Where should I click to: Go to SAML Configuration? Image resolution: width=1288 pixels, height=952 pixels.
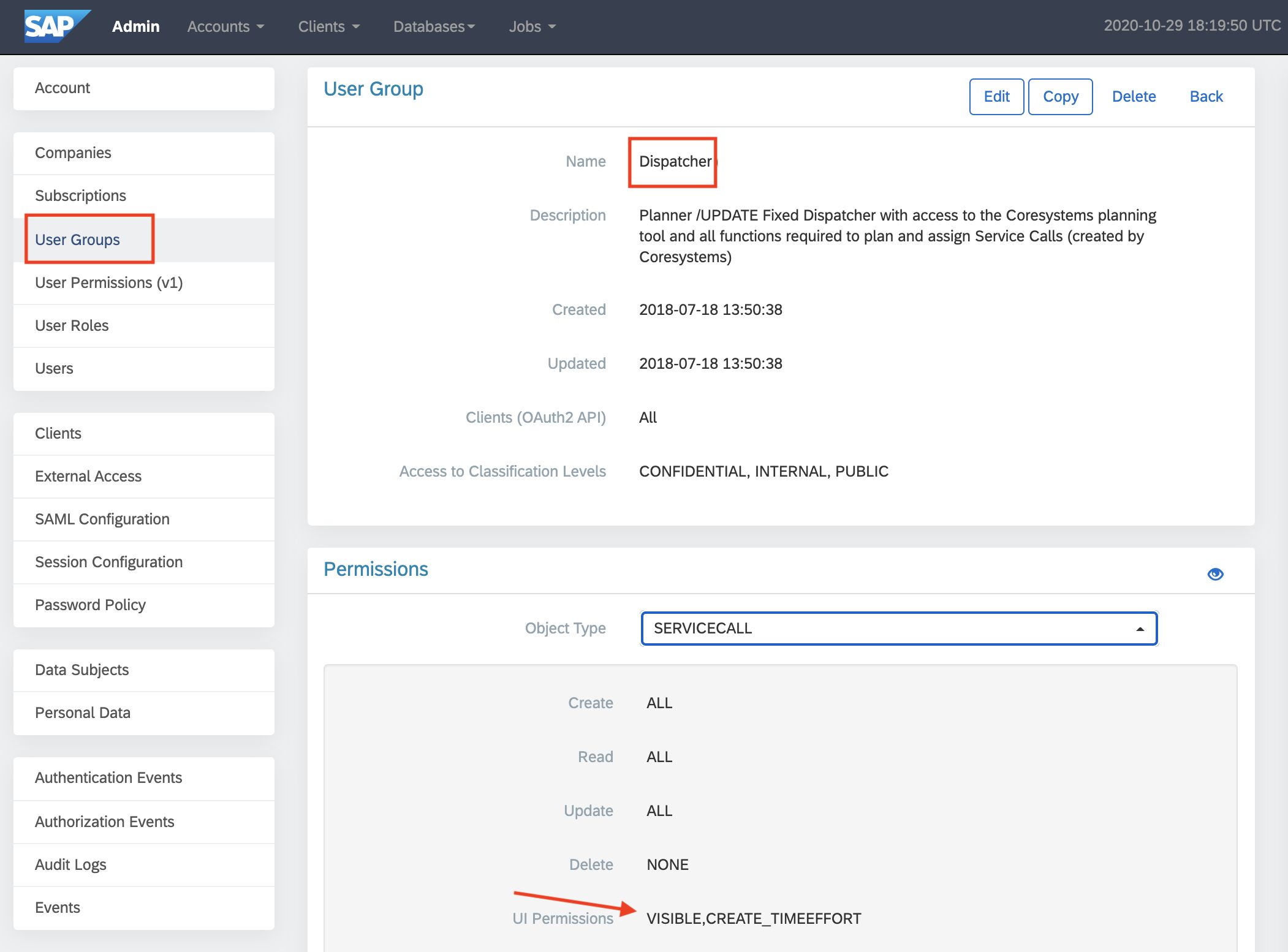pos(102,519)
